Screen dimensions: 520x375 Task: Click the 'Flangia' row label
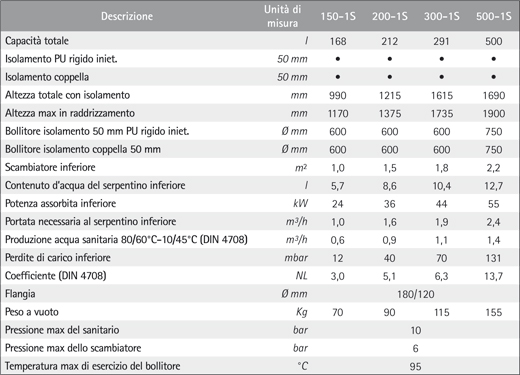(20, 294)
